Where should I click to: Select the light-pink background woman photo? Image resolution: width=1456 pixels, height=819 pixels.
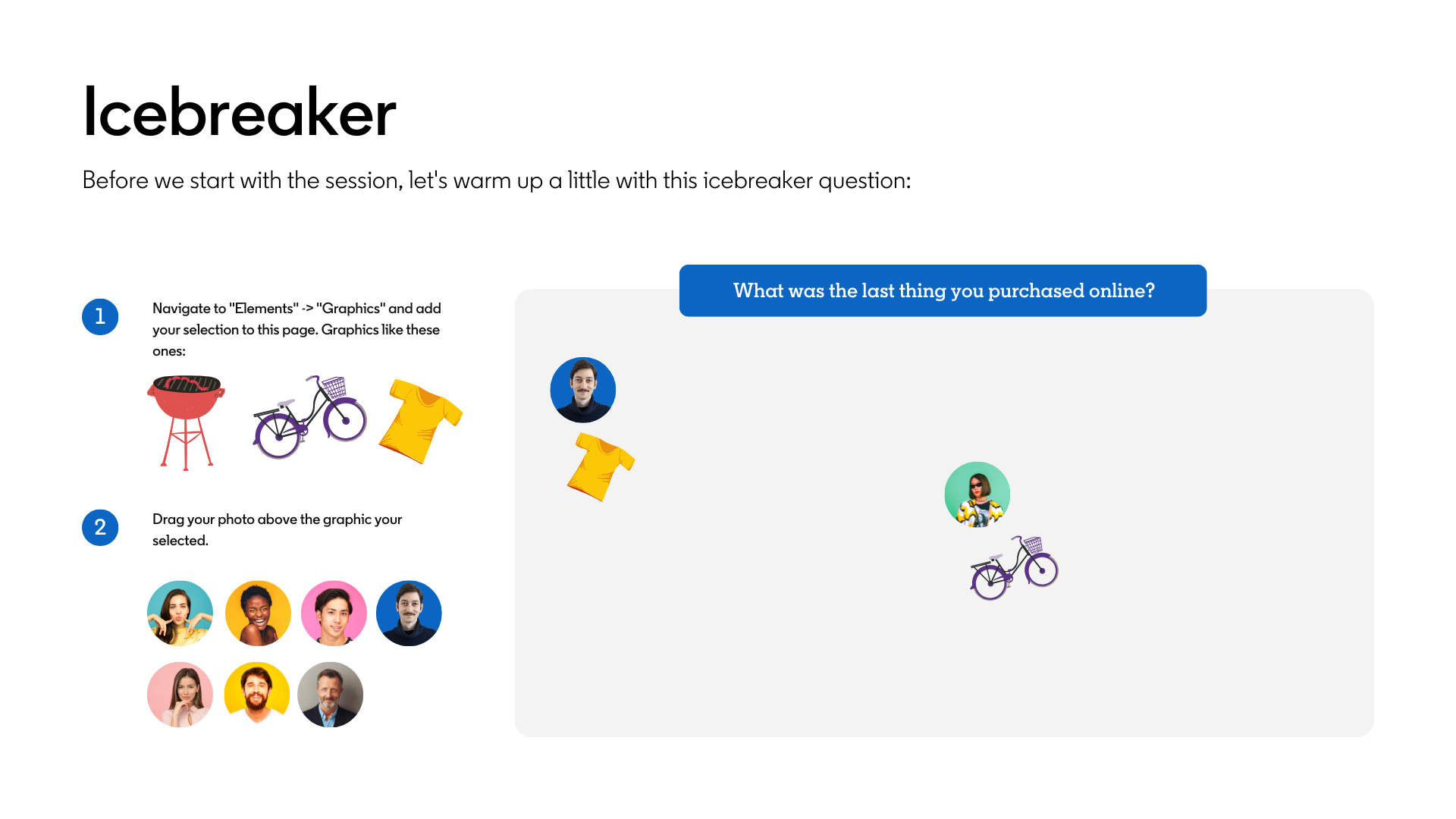click(180, 695)
